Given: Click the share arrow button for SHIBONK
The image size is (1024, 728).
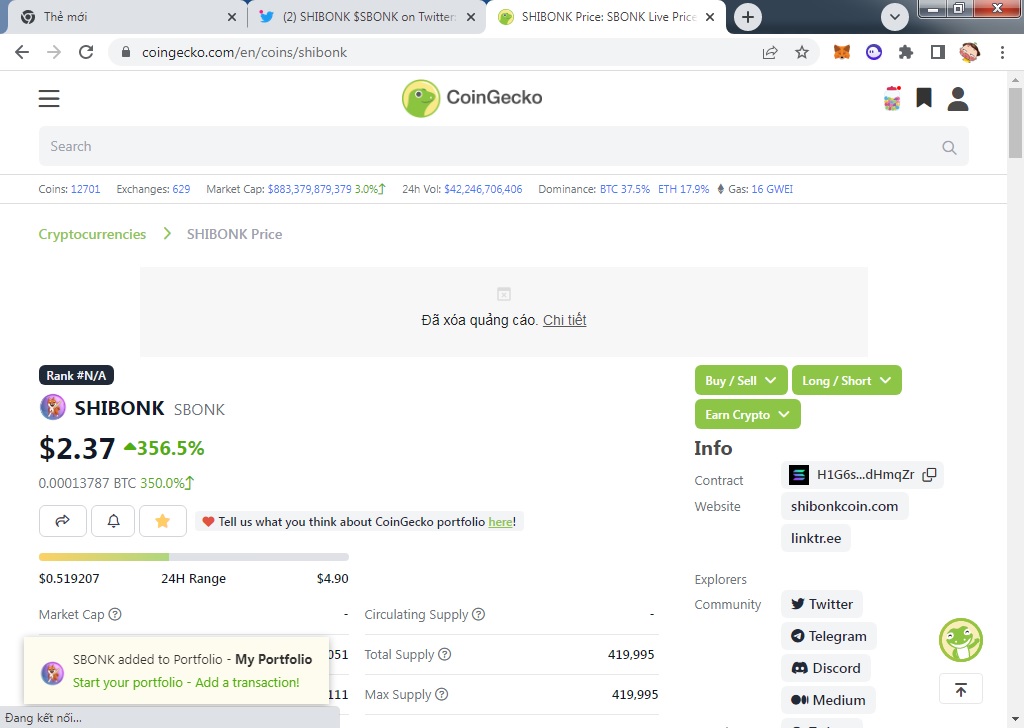Looking at the screenshot, I should click(63, 521).
